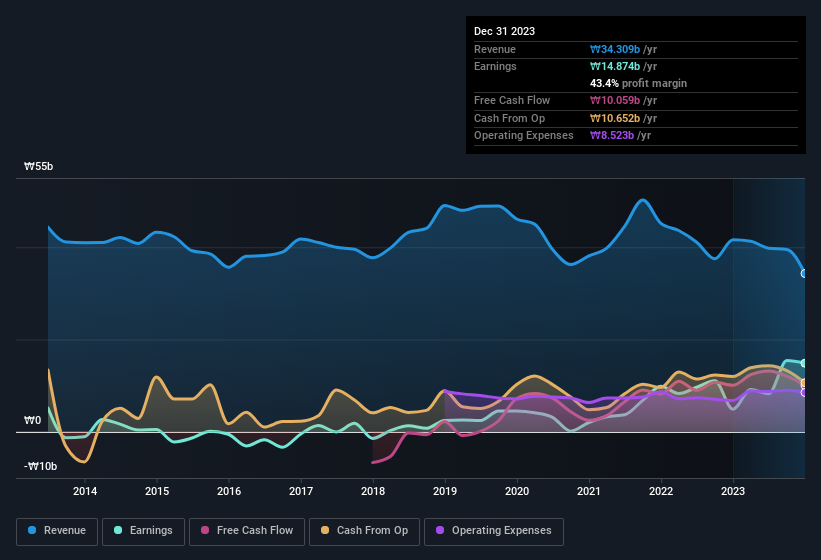This screenshot has height=560, width=821.
Task: Click the 2020 x-axis label
Action: tap(517, 491)
